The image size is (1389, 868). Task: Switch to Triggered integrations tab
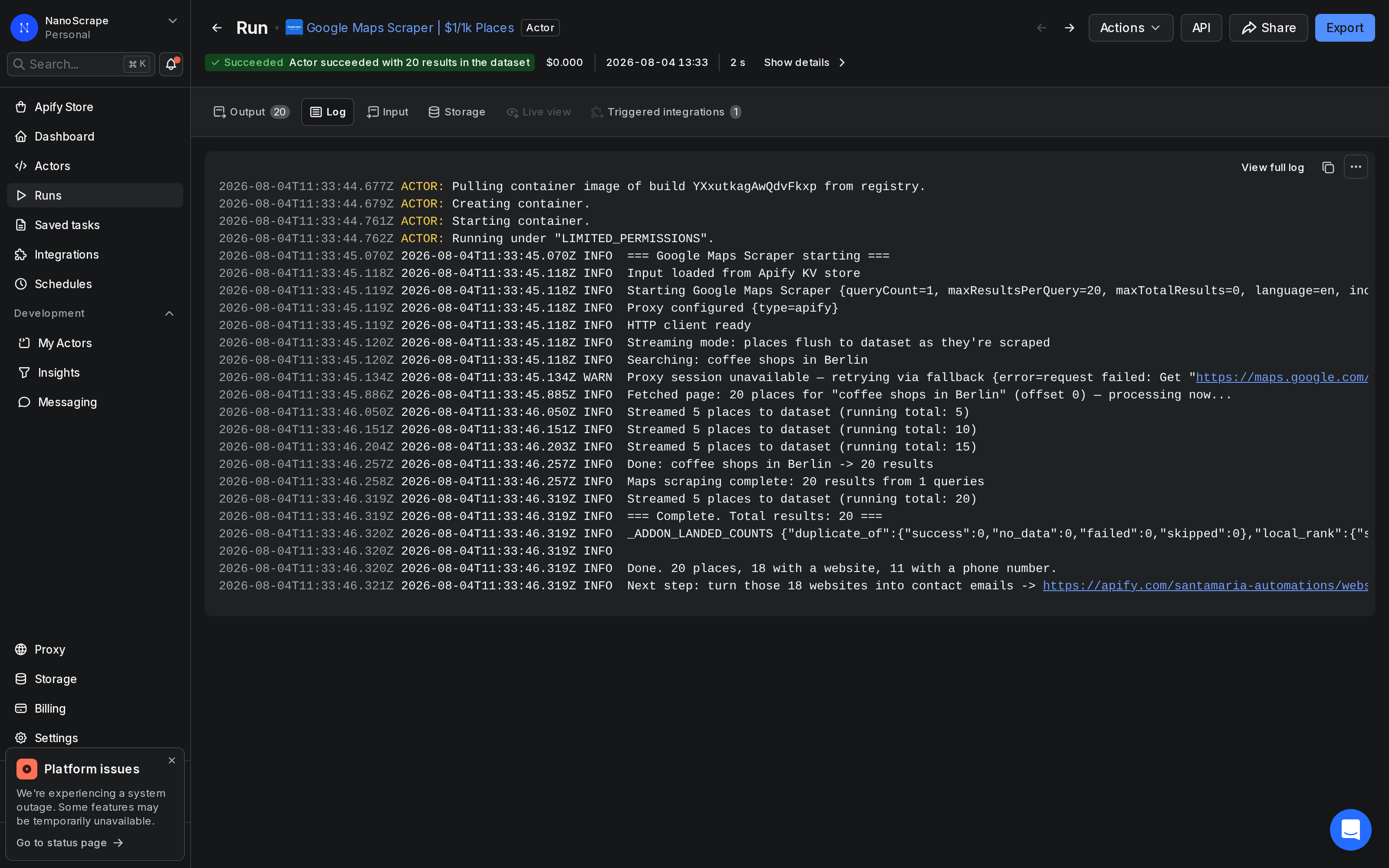click(x=666, y=112)
